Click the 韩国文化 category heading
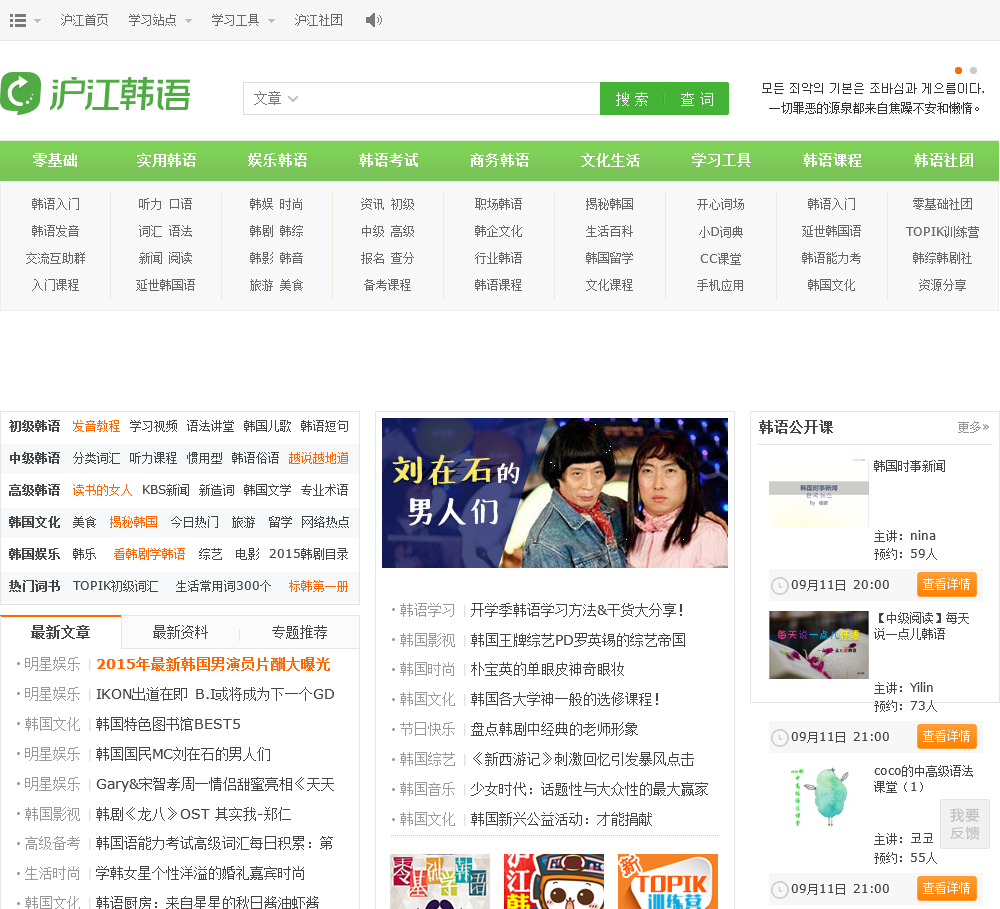The height and width of the screenshot is (909, 1000). (x=34, y=522)
